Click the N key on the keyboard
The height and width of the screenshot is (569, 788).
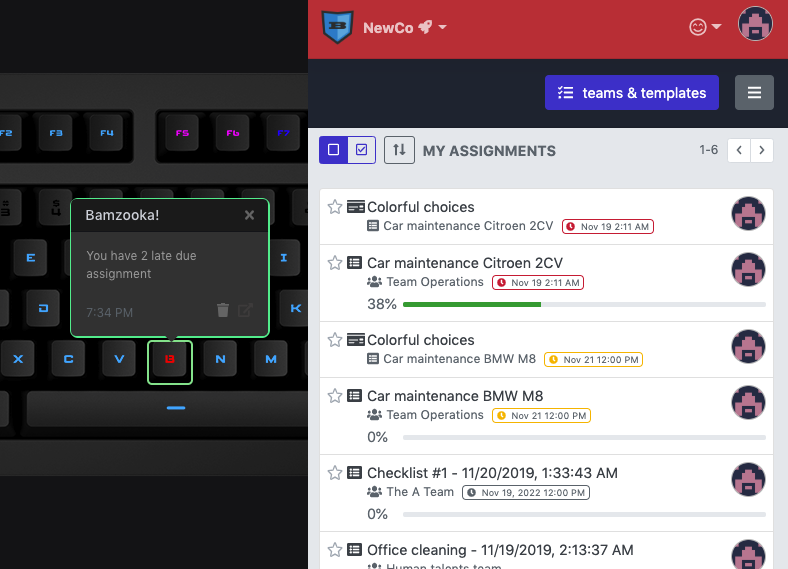220,359
